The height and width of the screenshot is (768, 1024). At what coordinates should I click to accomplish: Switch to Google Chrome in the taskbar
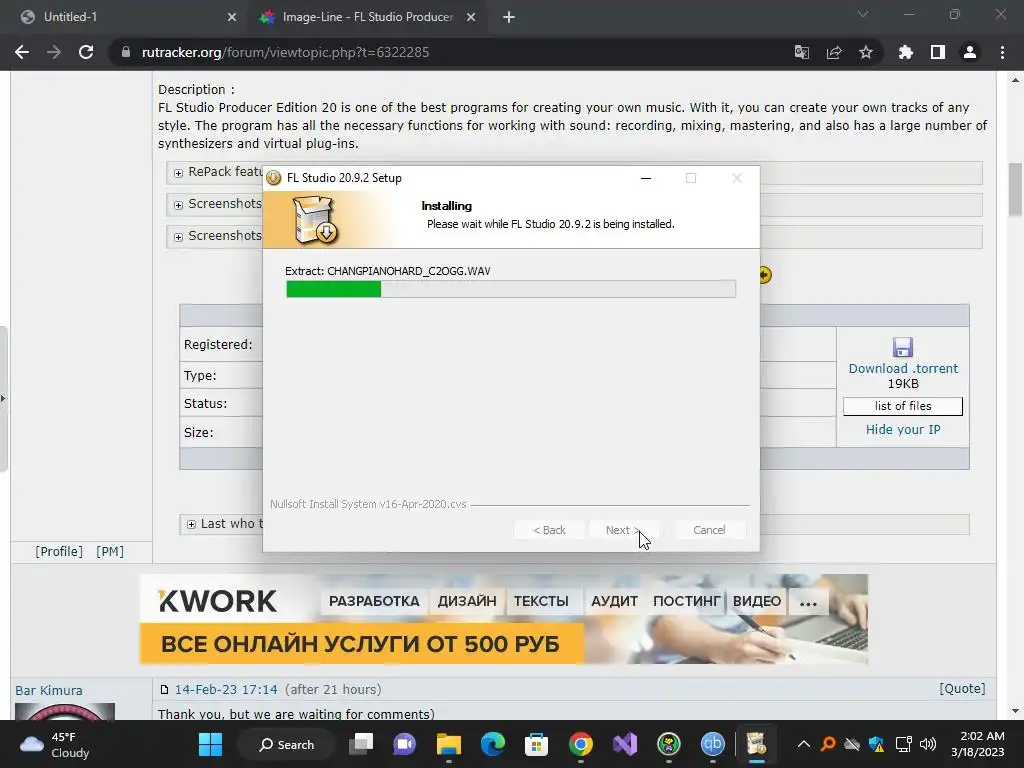(581, 744)
